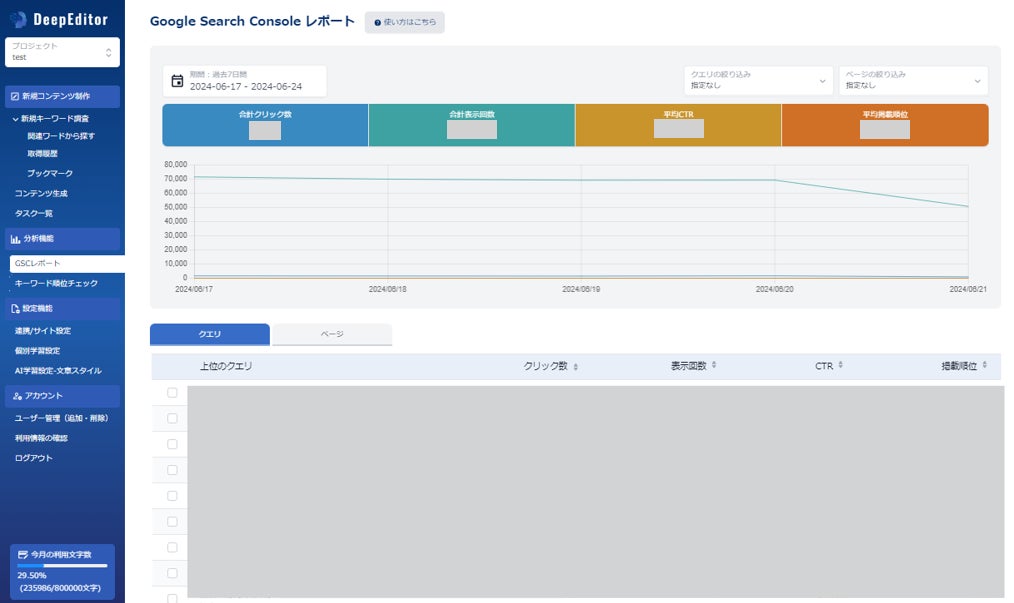Open AI学習設定-文章スタイル link
The width and height of the screenshot is (1014, 603).
58,371
